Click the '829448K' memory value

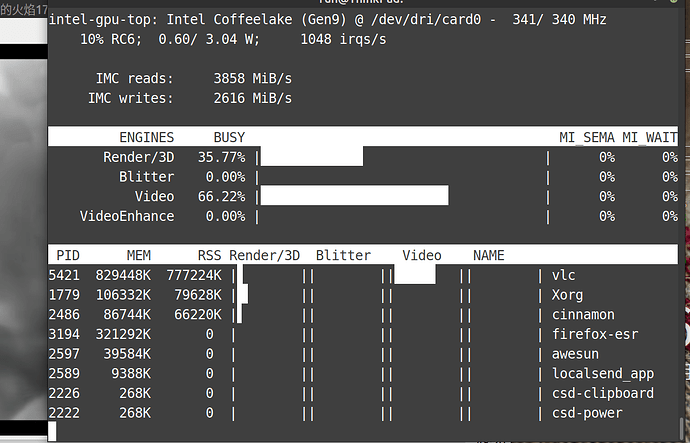click(123, 275)
